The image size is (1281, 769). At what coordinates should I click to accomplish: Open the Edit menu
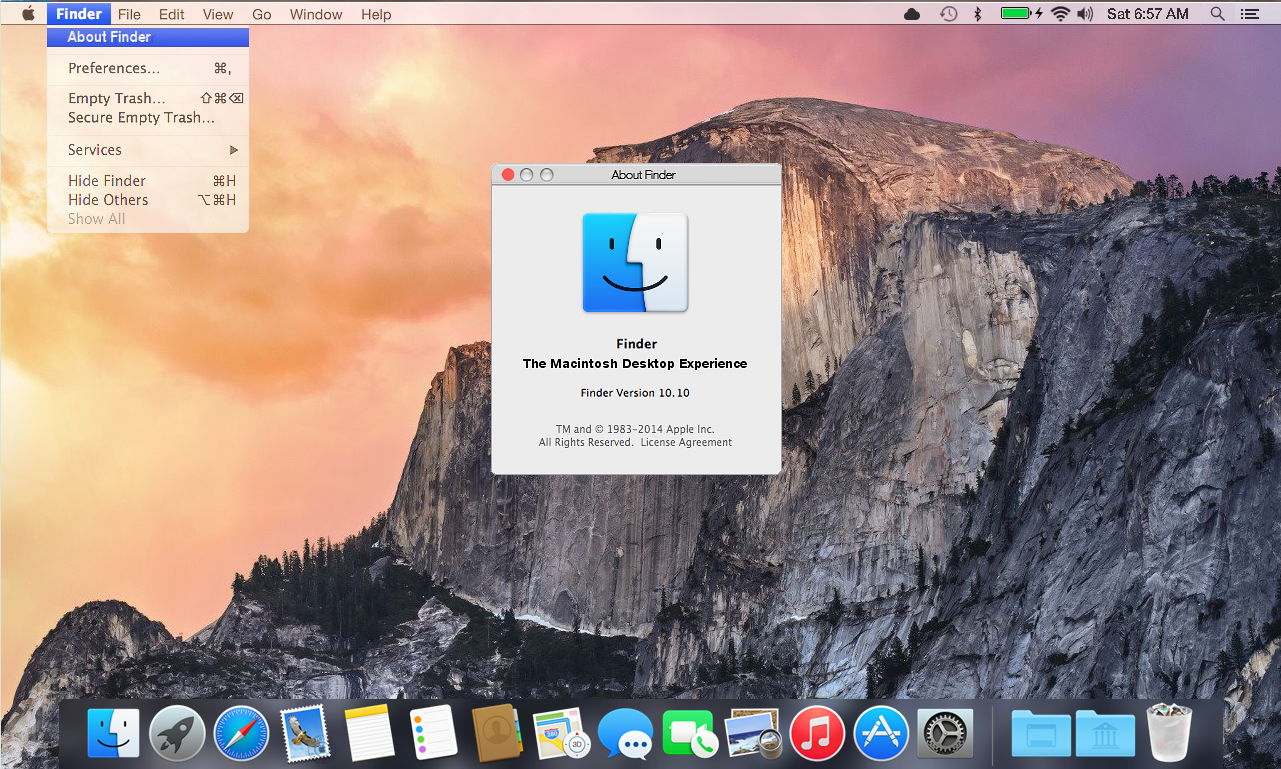172,14
